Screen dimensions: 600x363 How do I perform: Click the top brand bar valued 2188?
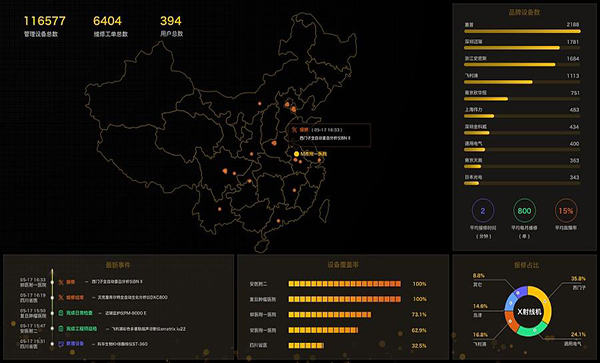pos(522,31)
